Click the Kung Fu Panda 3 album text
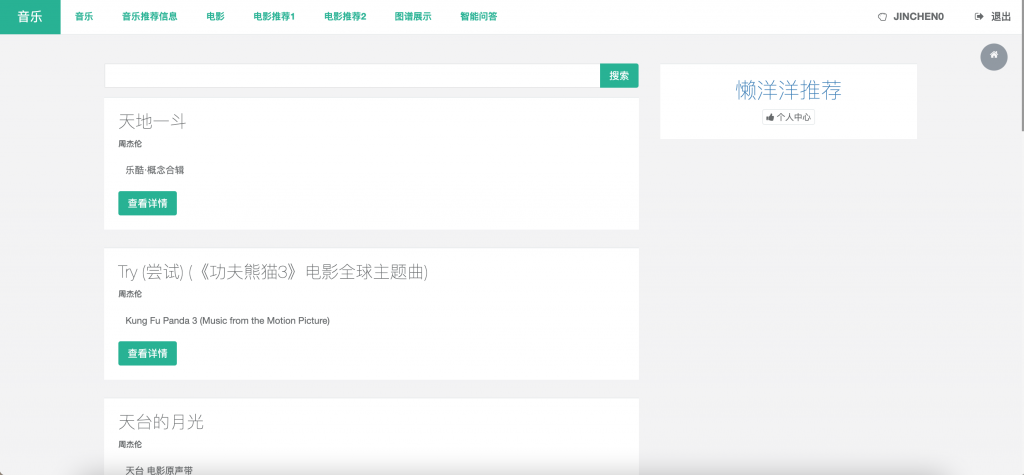1024x475 pixels. pos(227,321)
